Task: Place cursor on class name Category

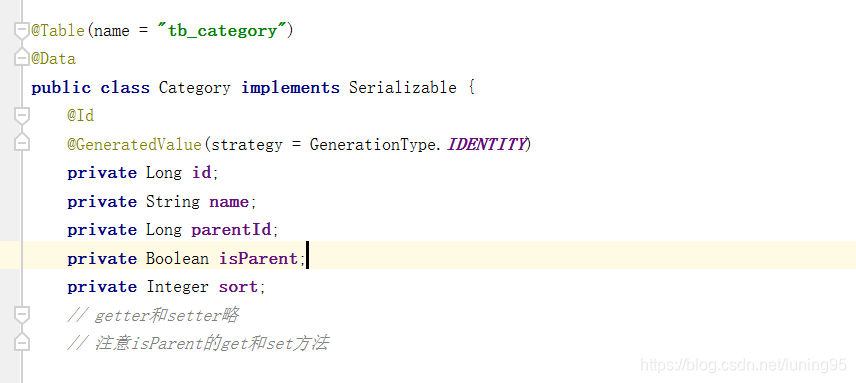Action: (x=195, y=88)
